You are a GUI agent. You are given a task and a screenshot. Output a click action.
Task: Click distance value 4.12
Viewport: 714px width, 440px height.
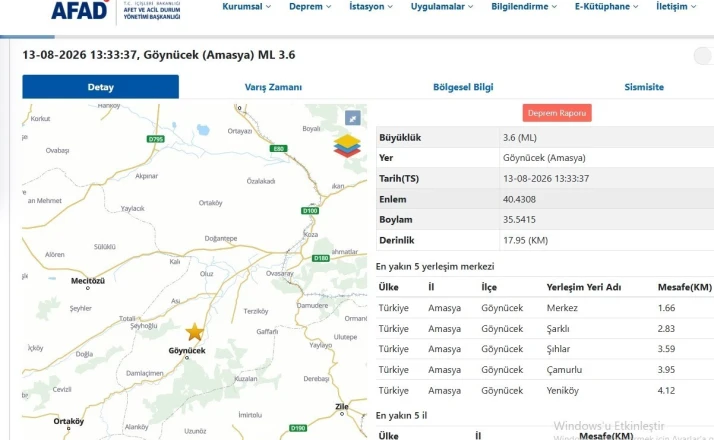pos(666,390)
